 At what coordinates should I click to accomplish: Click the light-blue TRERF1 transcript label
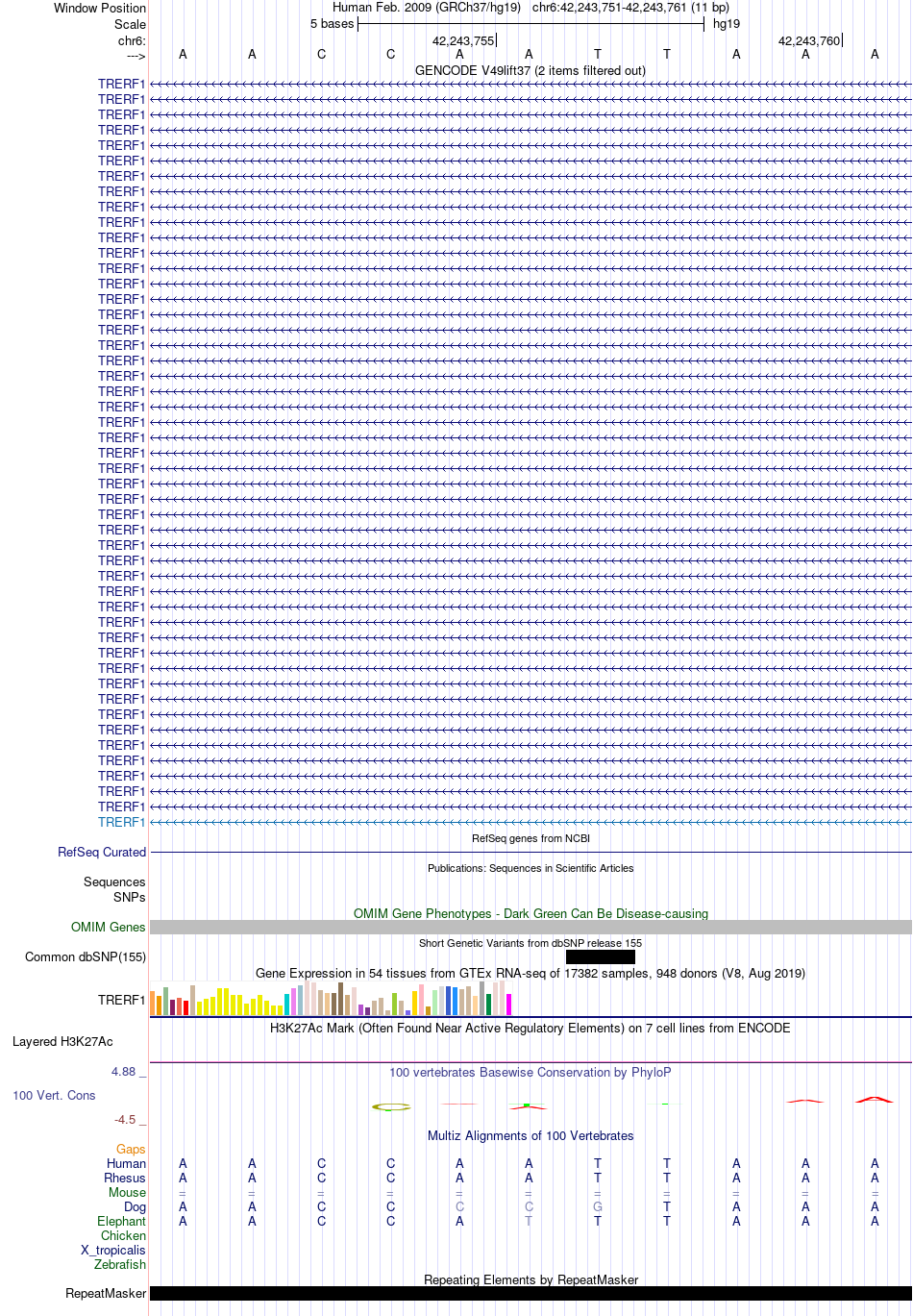121,822
